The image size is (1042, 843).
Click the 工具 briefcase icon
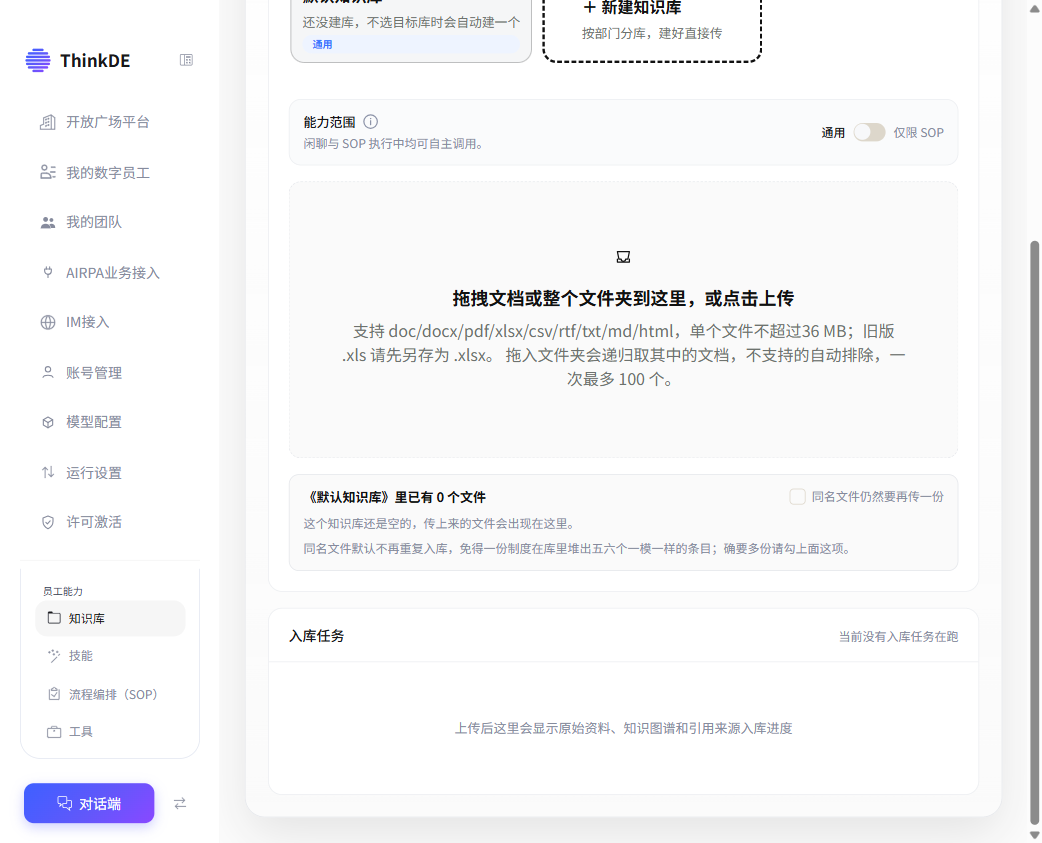54,732
